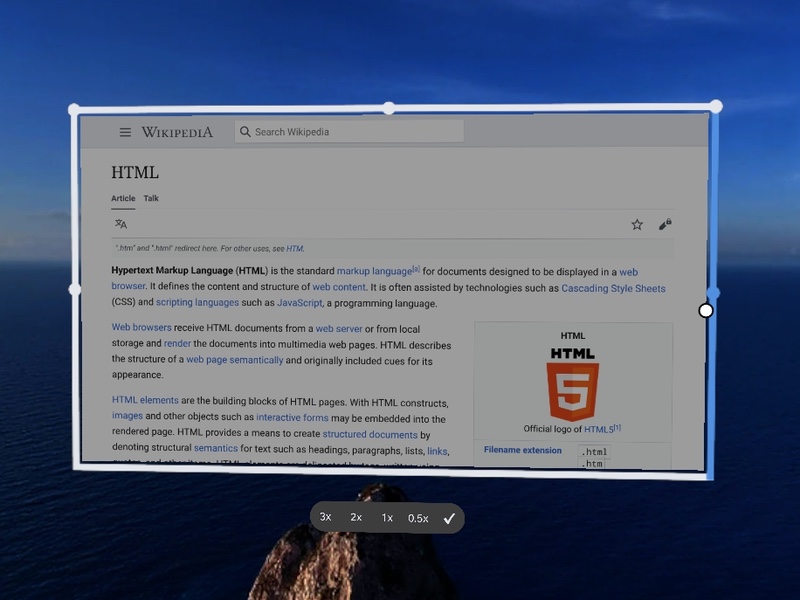800x600 pixels.
Task: Open the language translation icon
Action: [121, 224]
